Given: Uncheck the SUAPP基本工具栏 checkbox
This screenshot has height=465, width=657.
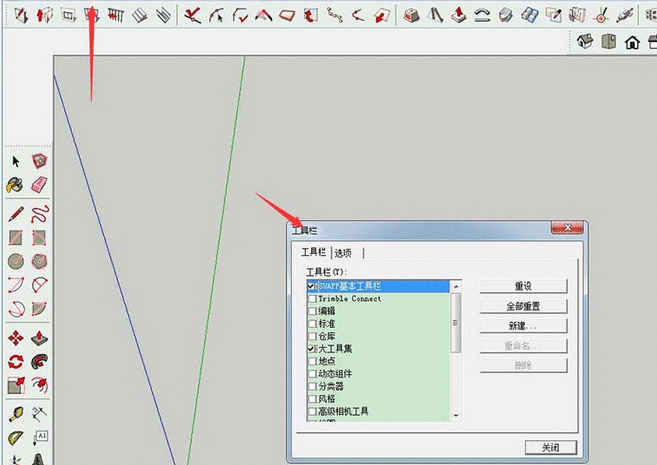Looking at the screenshot, I should pyautogui.click(x=312, y=286).
